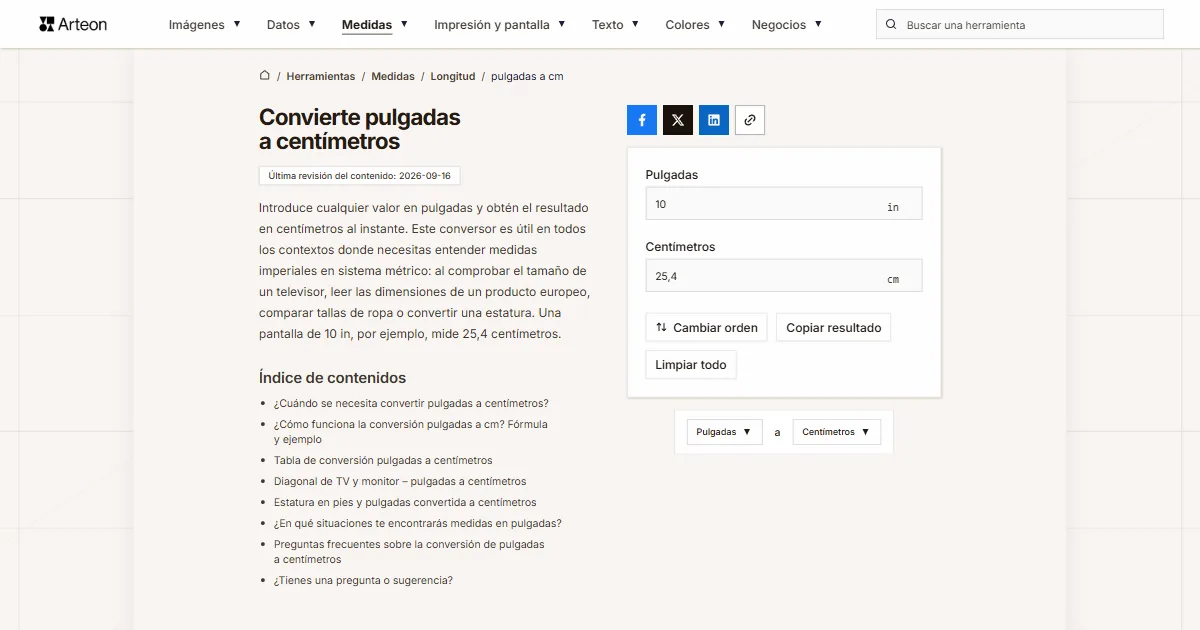Click Copiar resultado button
This screenshot has height=630, width=1200.
click(x=833, y=328)
